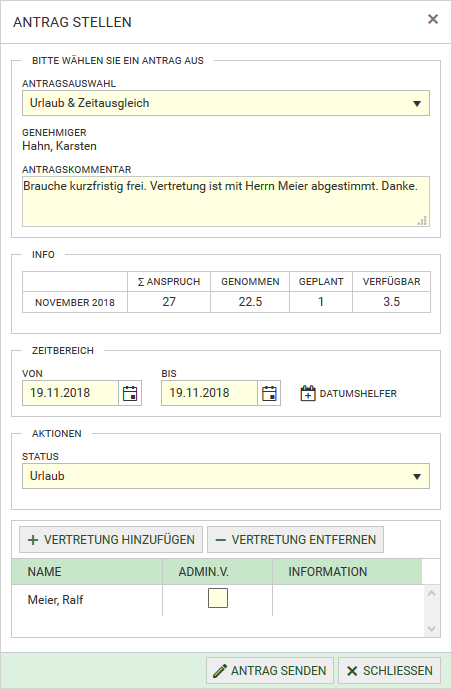Image resolution: width=452 pixels, height=689 pixels.
Task: Grab the comment box resize handle
Action: coord(423,221)
